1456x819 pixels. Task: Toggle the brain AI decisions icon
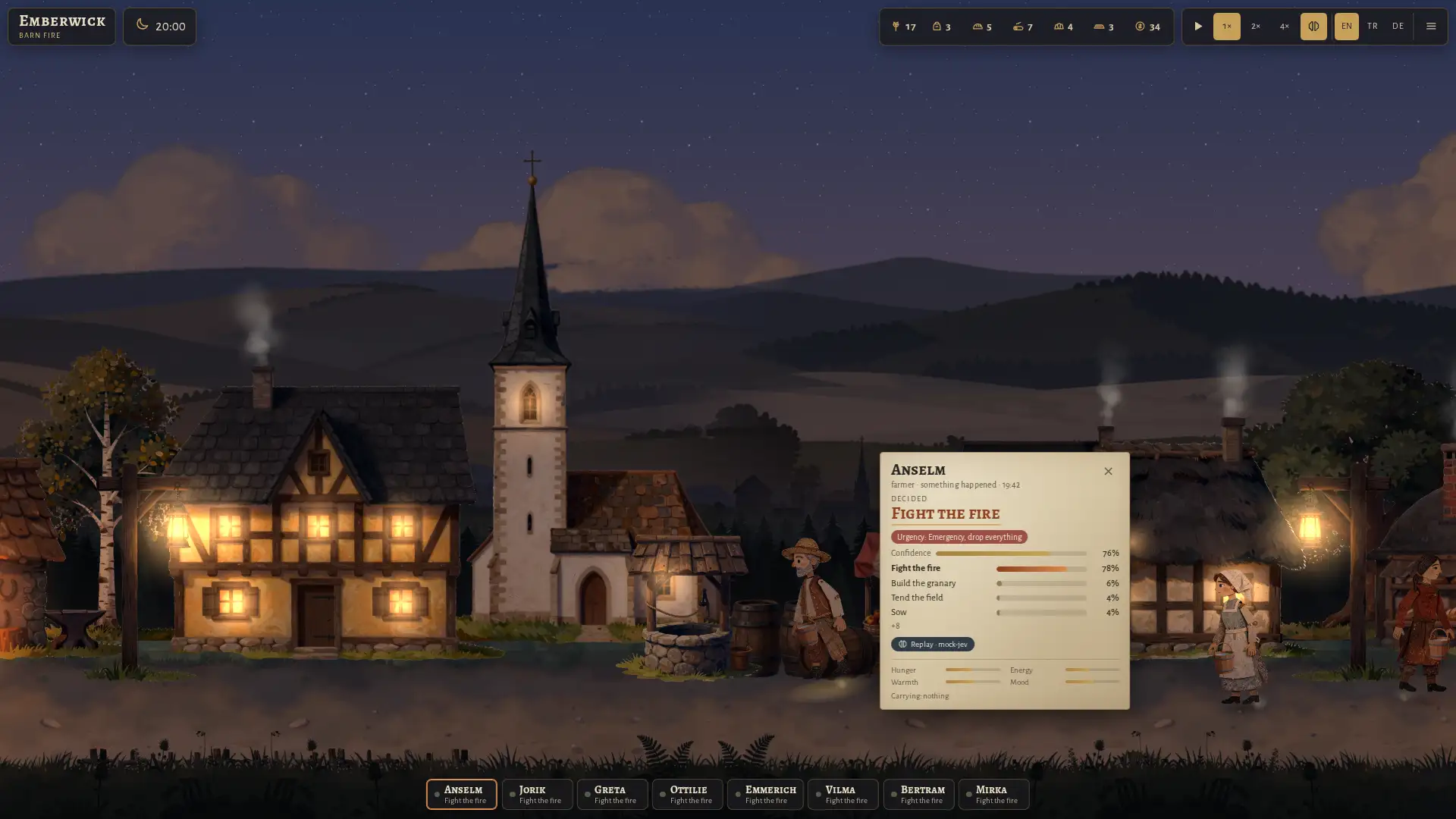click(x=1313, y=27)
